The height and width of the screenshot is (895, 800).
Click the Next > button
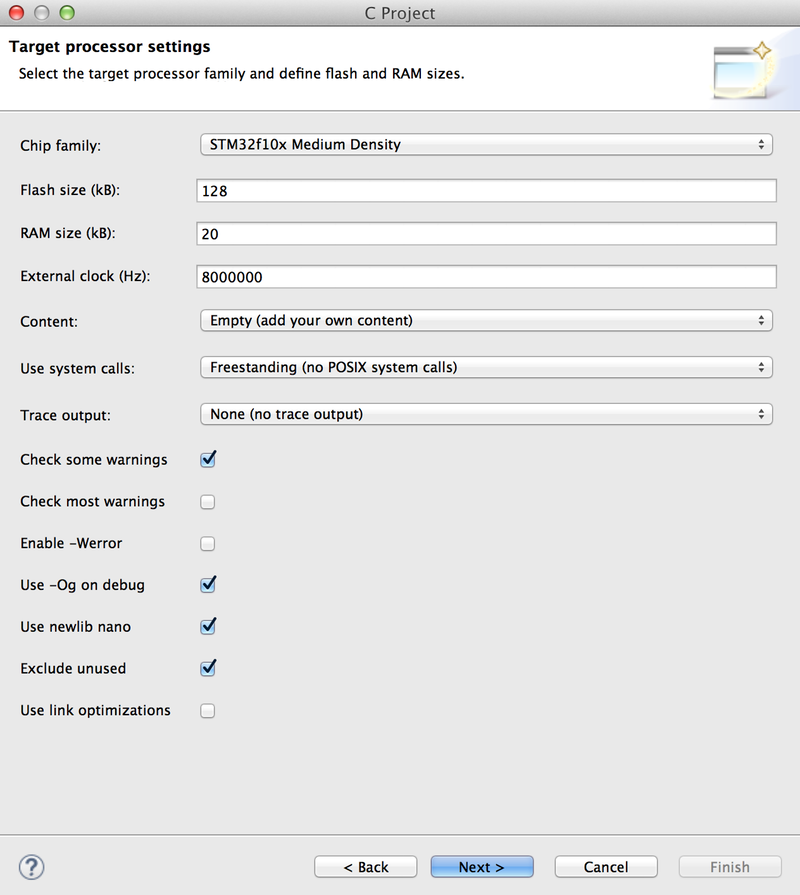(x=482, y=867)
